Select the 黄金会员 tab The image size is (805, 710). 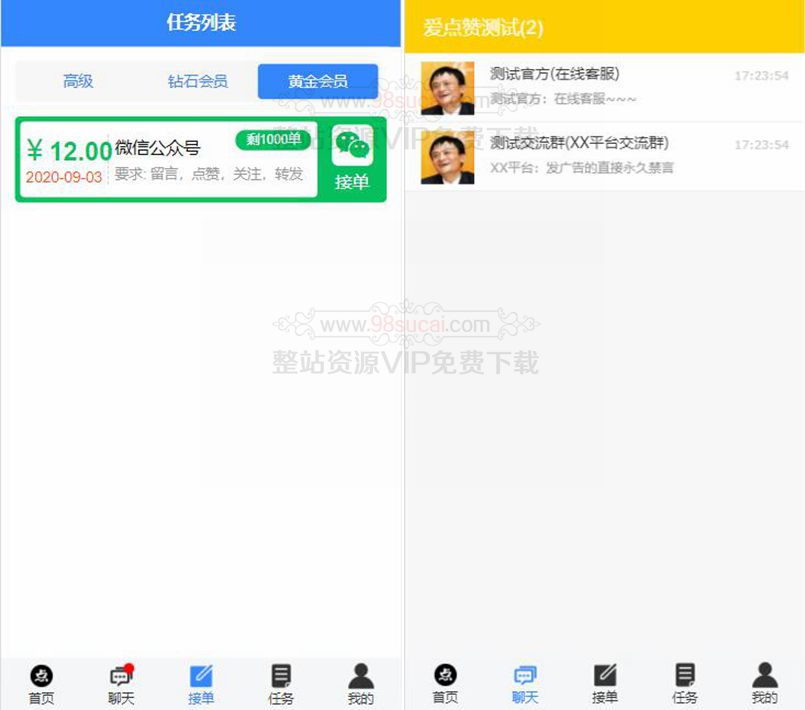(x=318, y=81)
